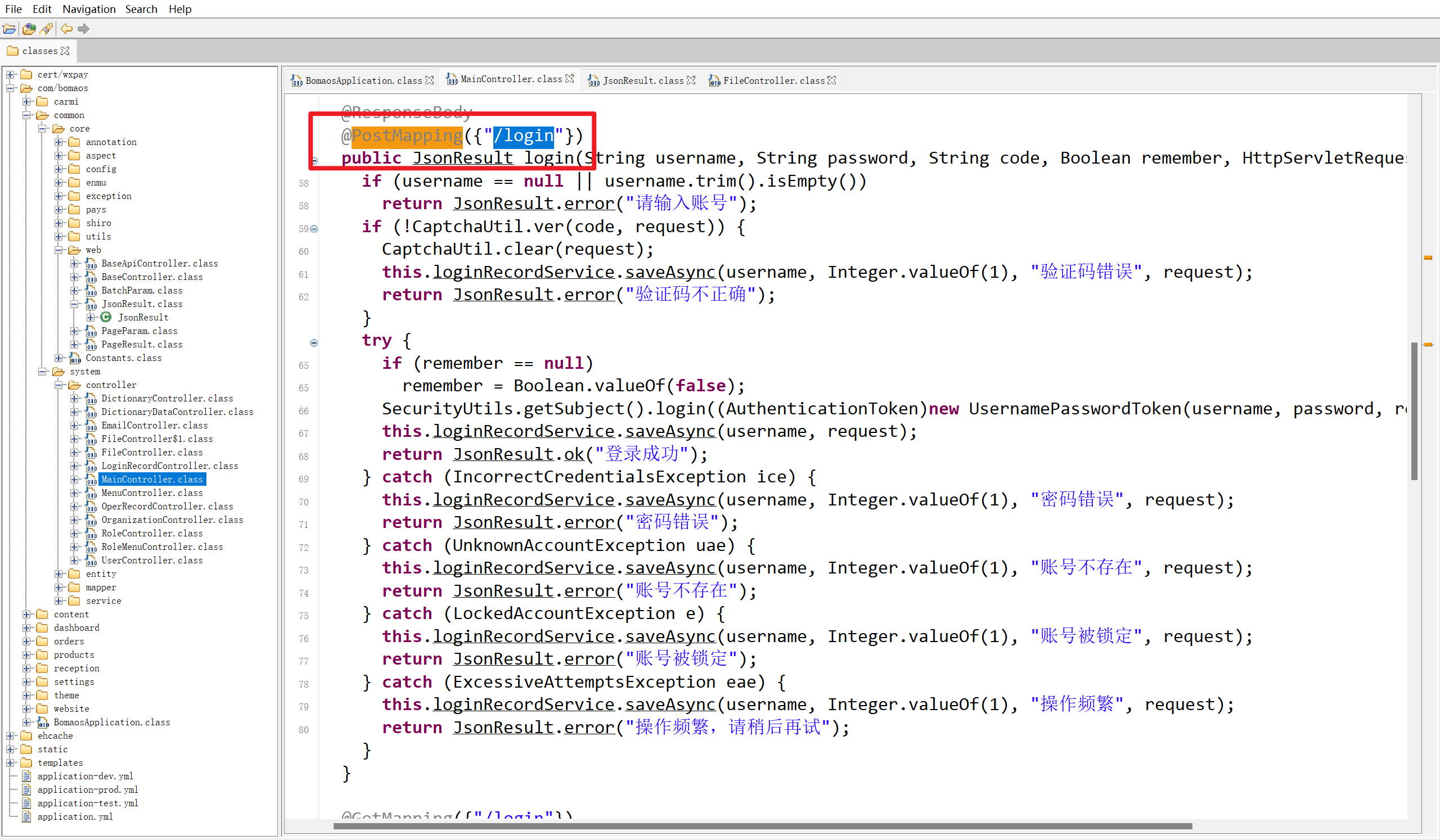
Task: Select the templates folder
Action: pyautogui.click(x=60, y=763)
